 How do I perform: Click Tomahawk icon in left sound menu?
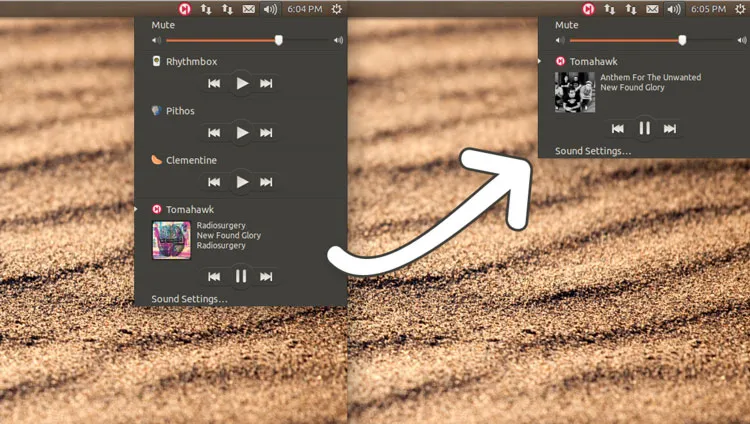(156, 209)
